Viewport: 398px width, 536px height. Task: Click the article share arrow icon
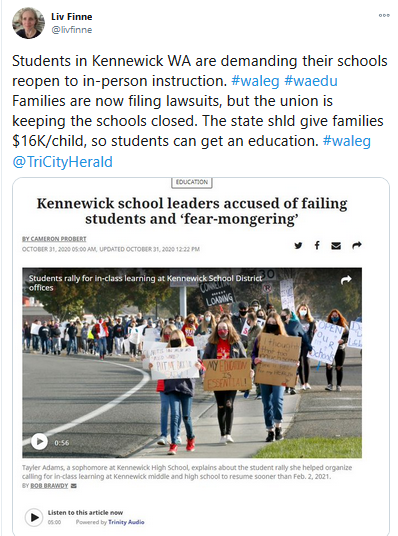tap(357, 245)
